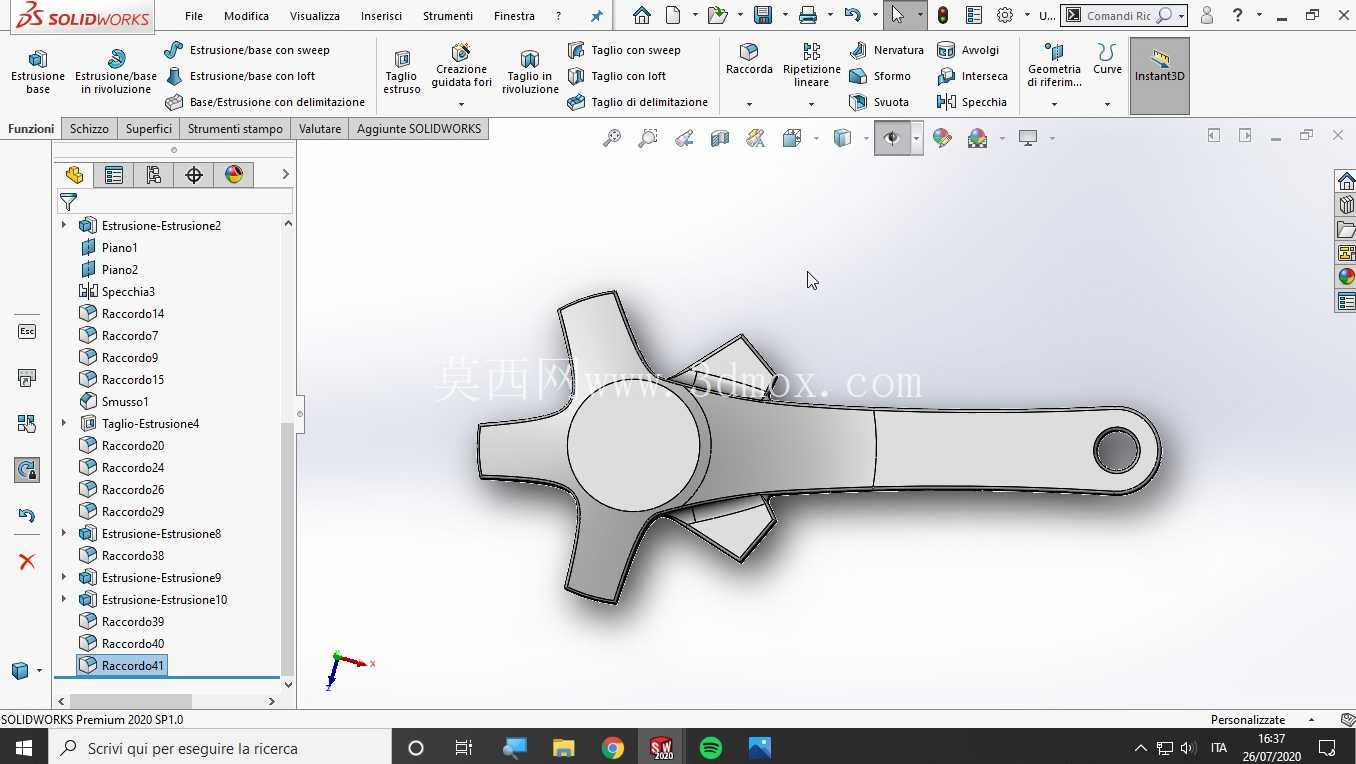The width and height of the screenshot is (1356, 764).
Task: Select Nervatura rib tool
Action: pyautogui.click(x=886, y=50)
